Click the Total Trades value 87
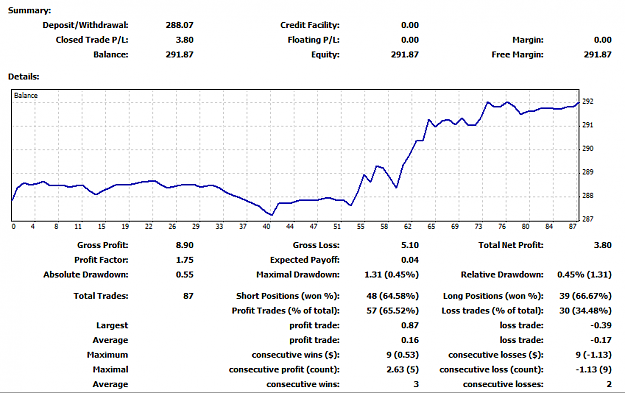The height and width of the screenshot is (393, 625). (x=188, y=296)
